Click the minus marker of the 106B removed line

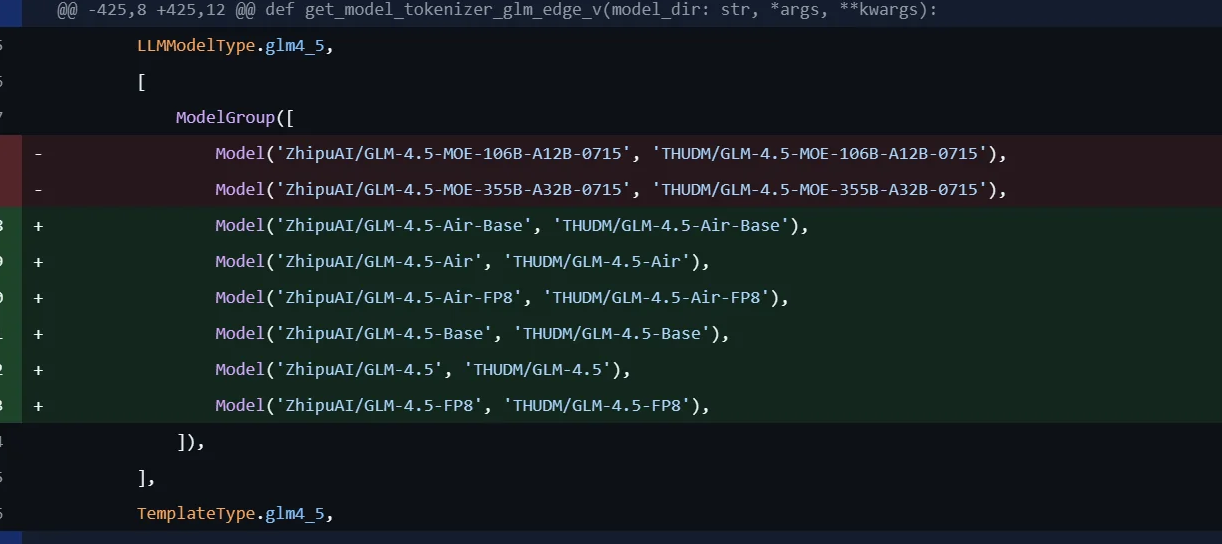click(38, 154)
